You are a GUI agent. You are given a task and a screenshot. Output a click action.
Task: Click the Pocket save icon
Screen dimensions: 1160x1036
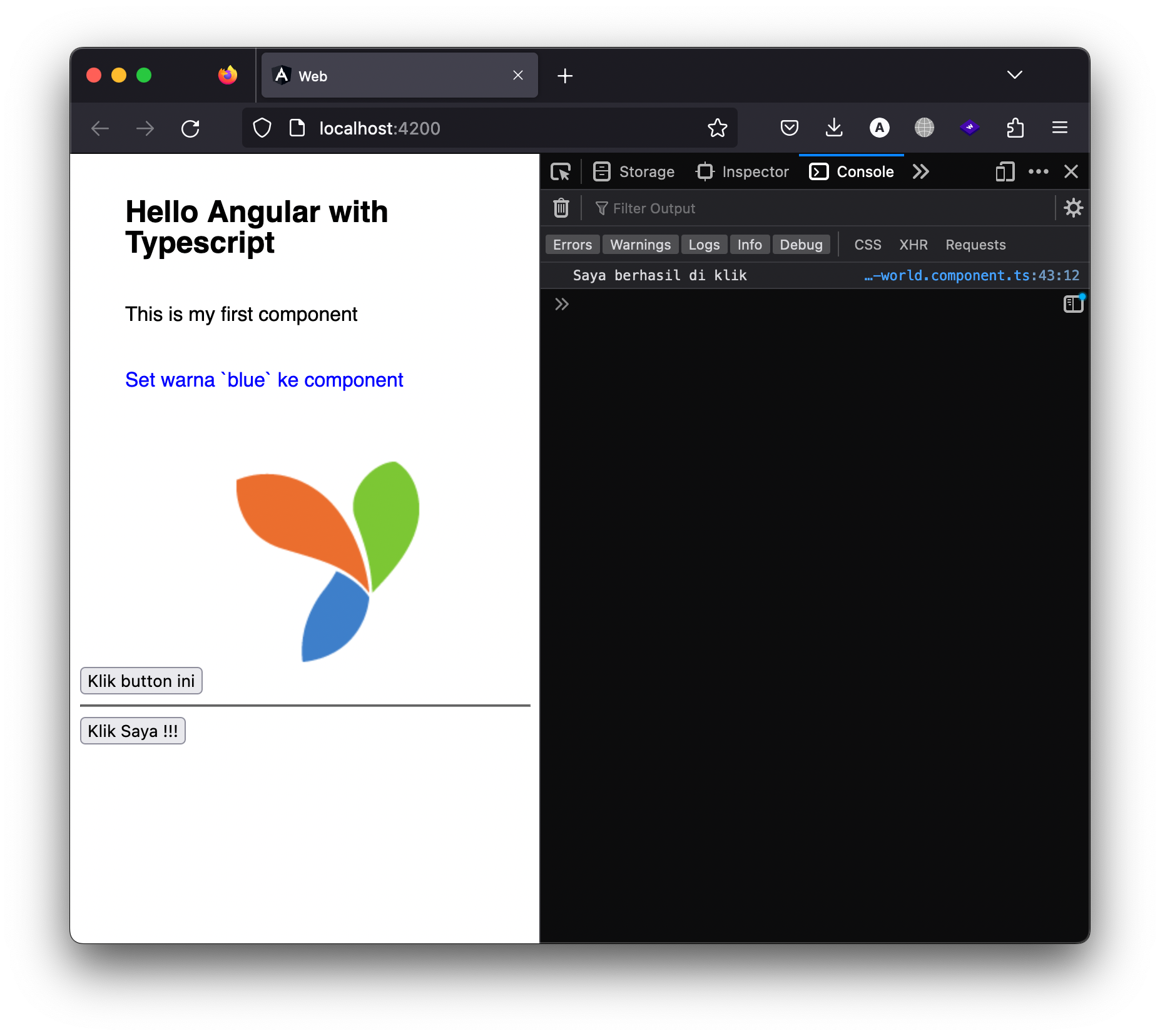789,128
